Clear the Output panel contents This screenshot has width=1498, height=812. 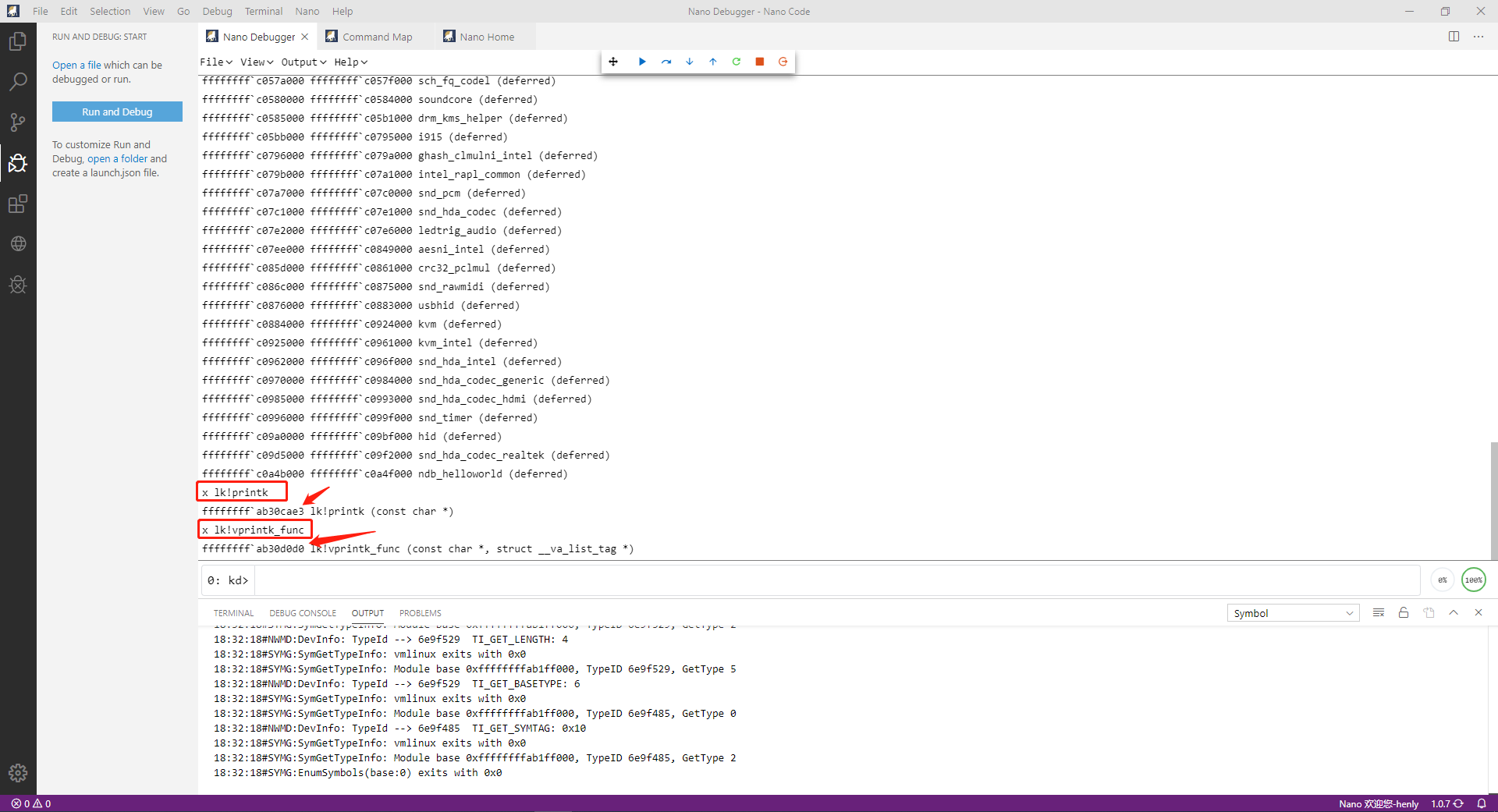1378,613
